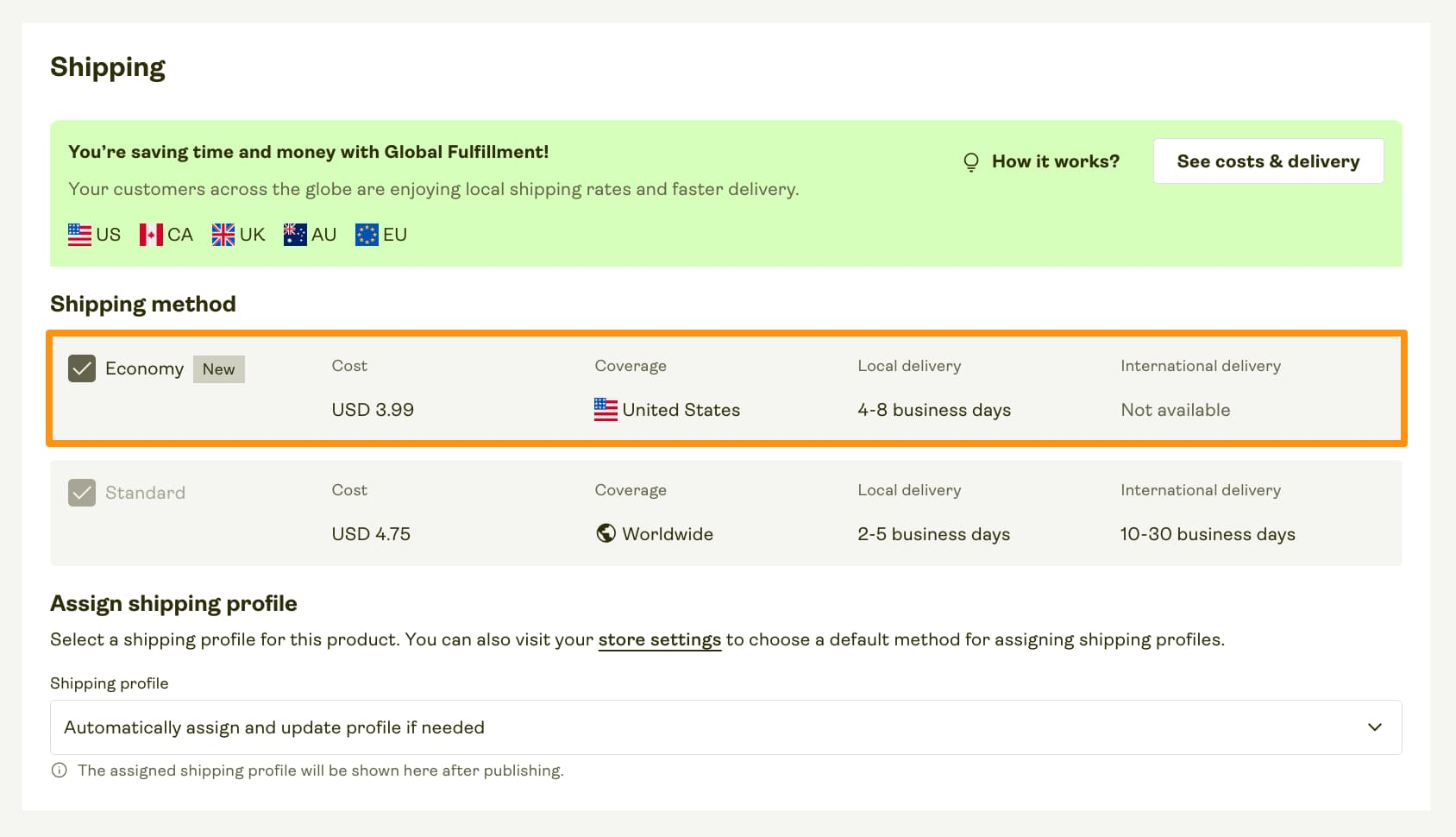Click the Canada flag icon
This screenshot has width=1456, height=837.
click(151, 234)
